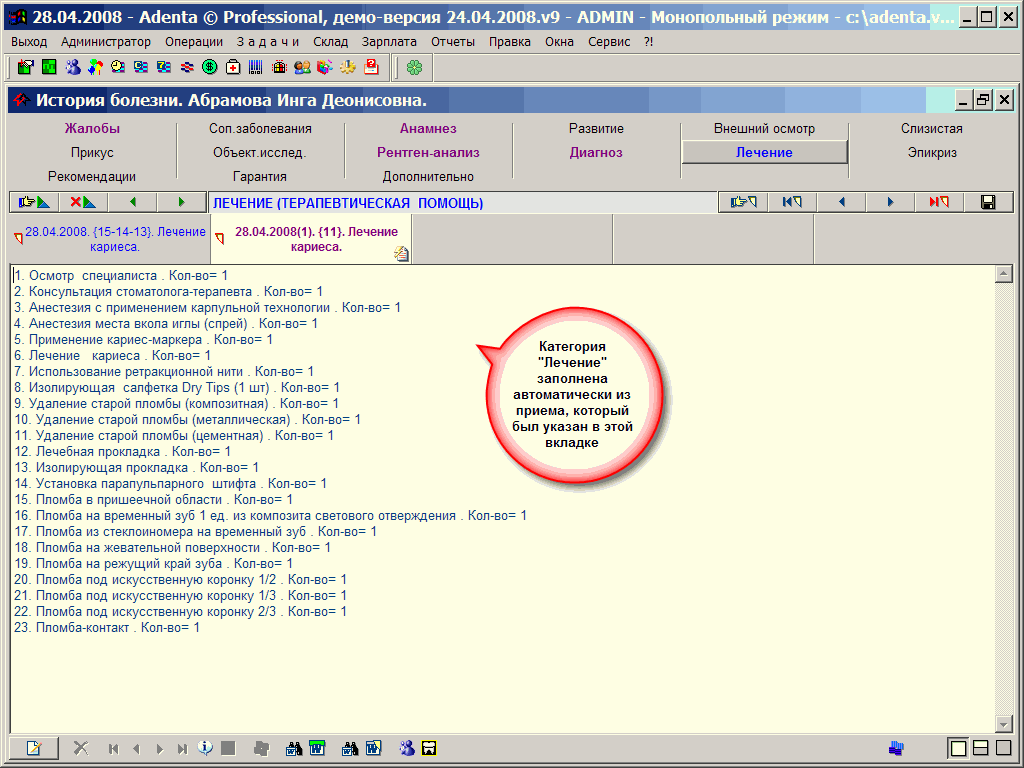1024x768 pixels.
Task: Save record using the floppy disk icon
Action: 988,202
